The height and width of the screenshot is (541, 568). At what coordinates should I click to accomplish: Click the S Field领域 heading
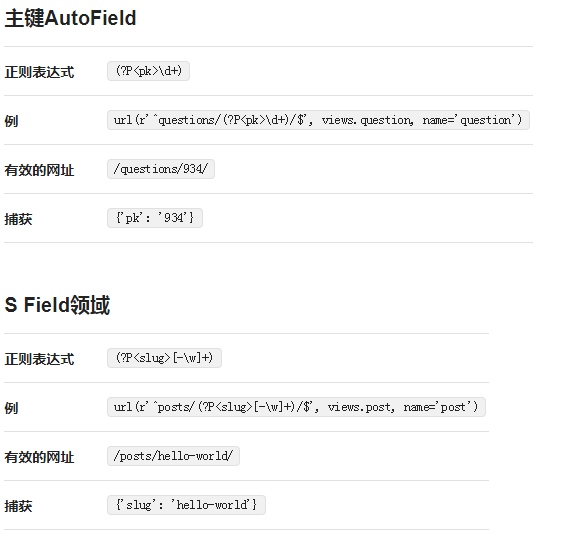pos(57,305)
